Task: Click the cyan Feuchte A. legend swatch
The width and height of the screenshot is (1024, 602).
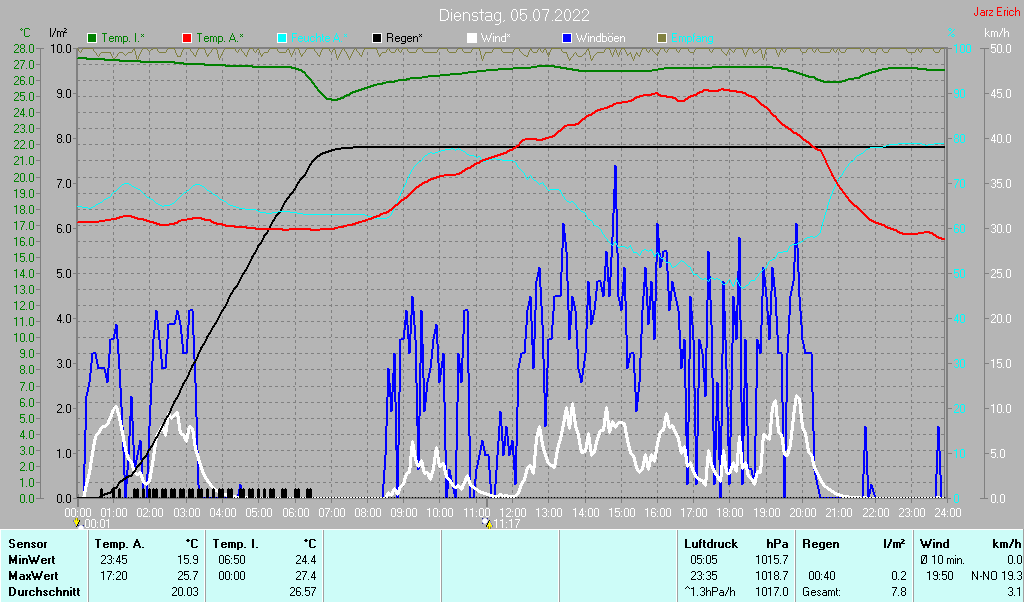Action: pyautogui.click(x=281, y=39)
